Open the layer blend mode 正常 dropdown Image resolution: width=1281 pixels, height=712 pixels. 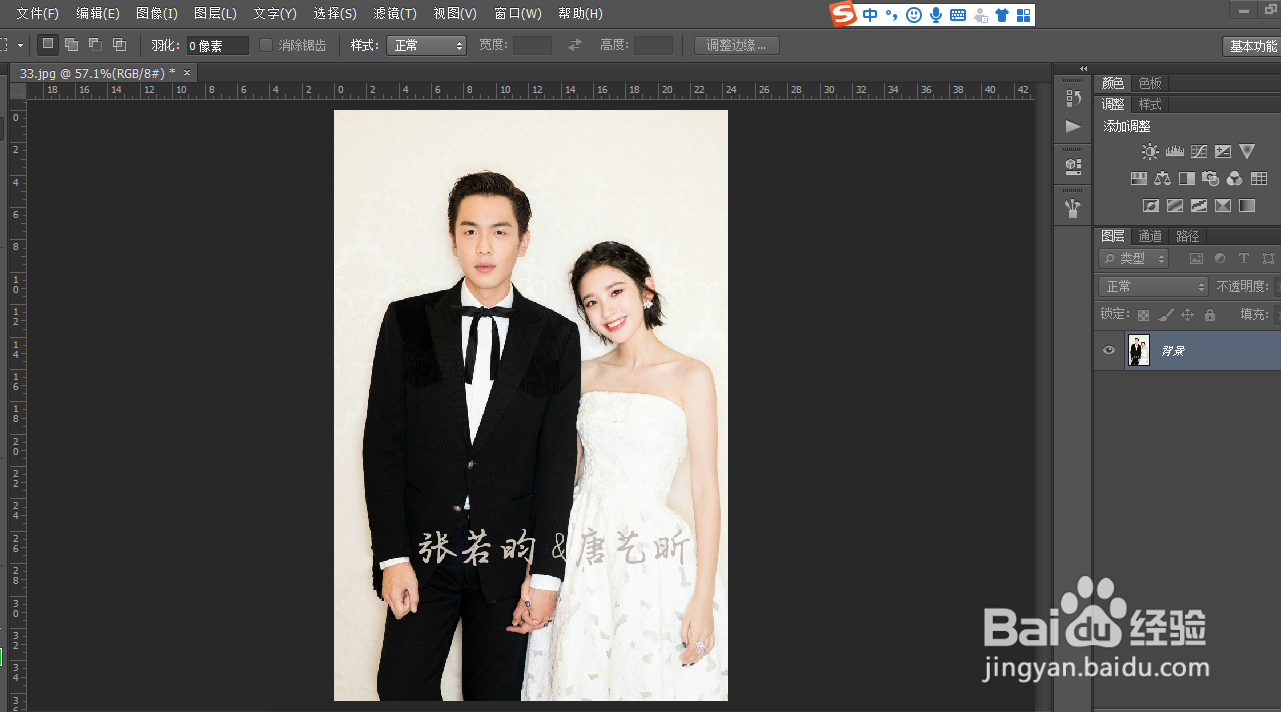point(1153,287)
